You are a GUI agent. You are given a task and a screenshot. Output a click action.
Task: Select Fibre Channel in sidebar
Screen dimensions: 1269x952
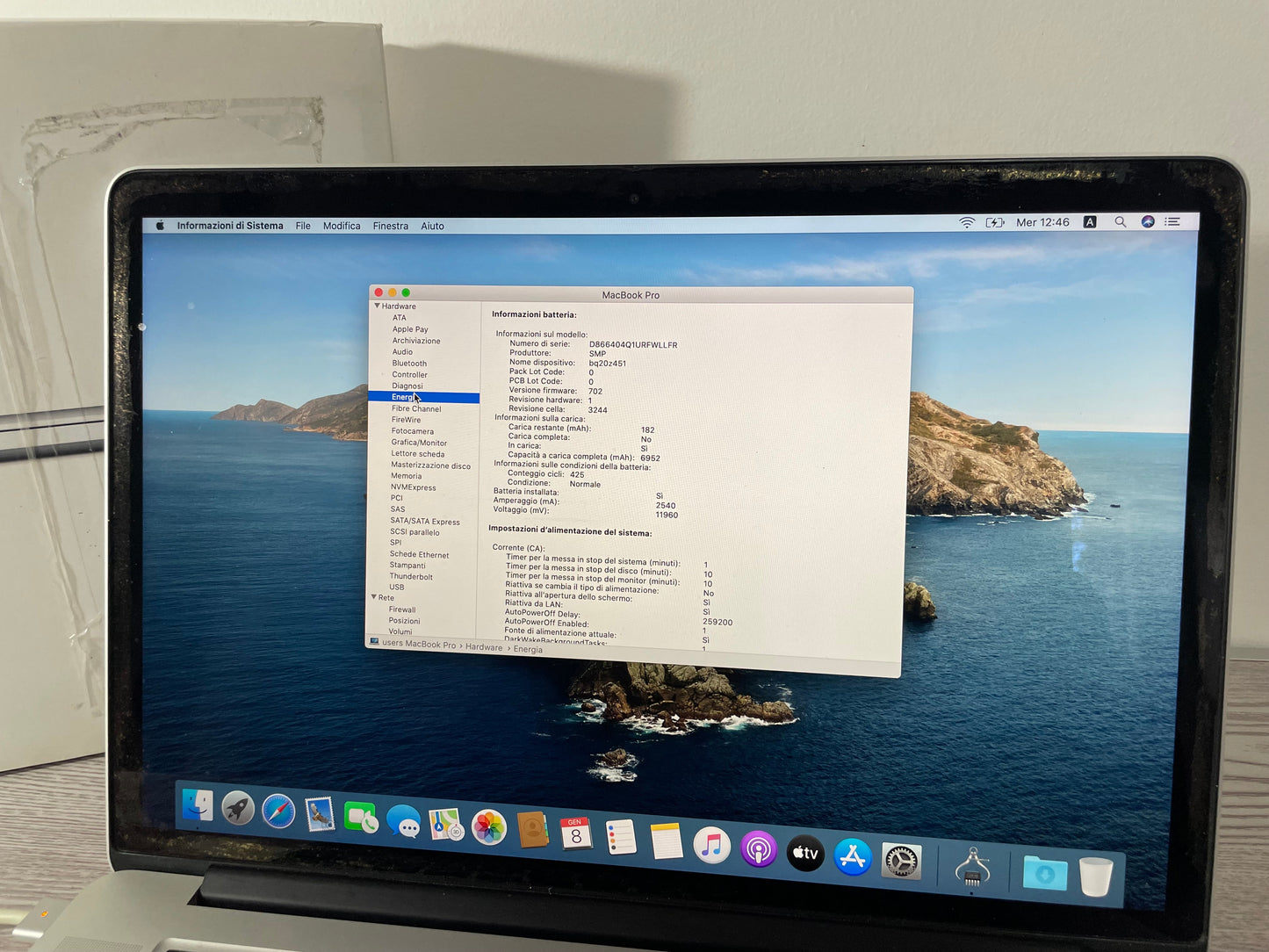[416, 409]
